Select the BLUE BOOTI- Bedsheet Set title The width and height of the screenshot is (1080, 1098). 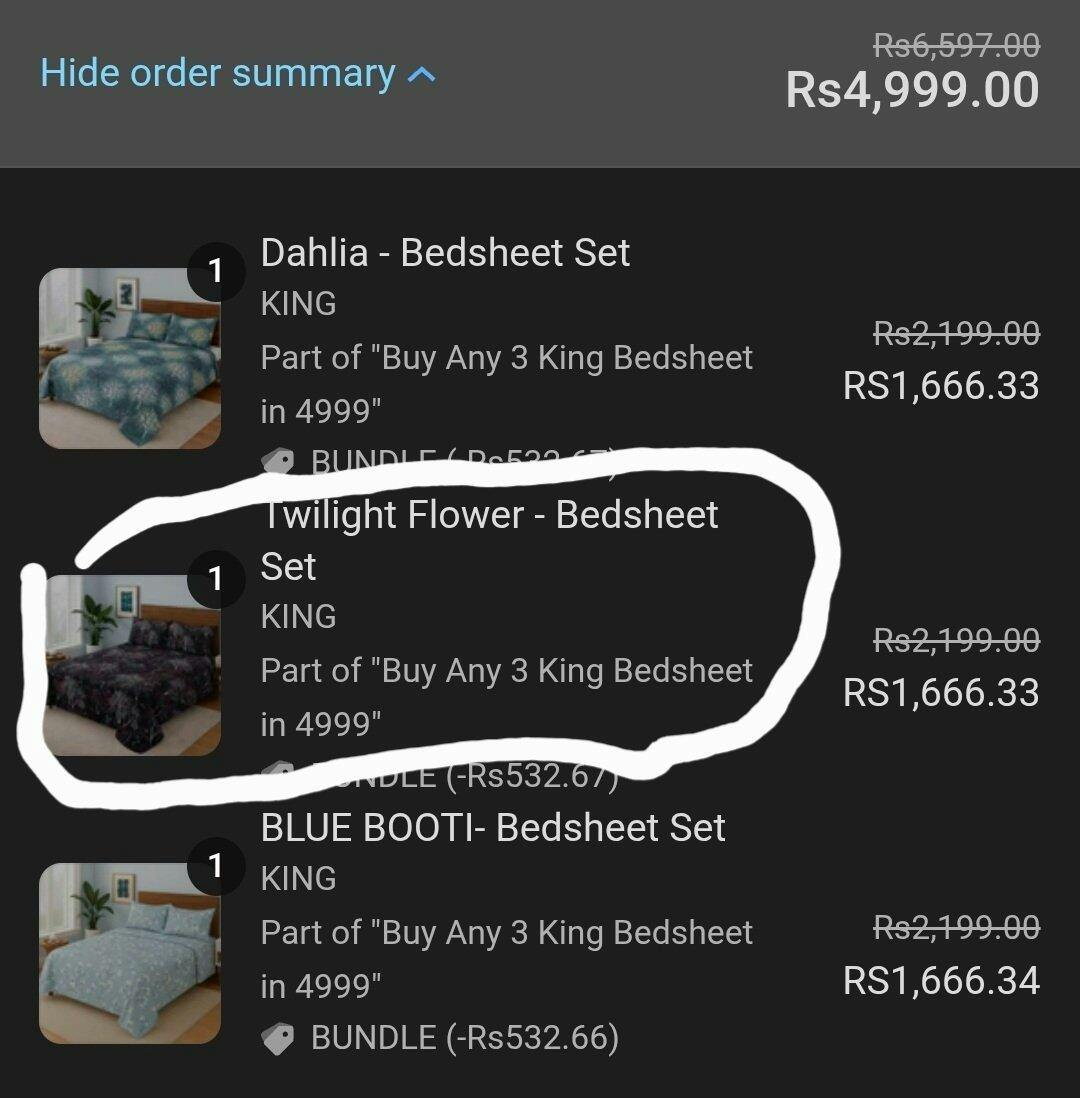[x=493, y=828]
